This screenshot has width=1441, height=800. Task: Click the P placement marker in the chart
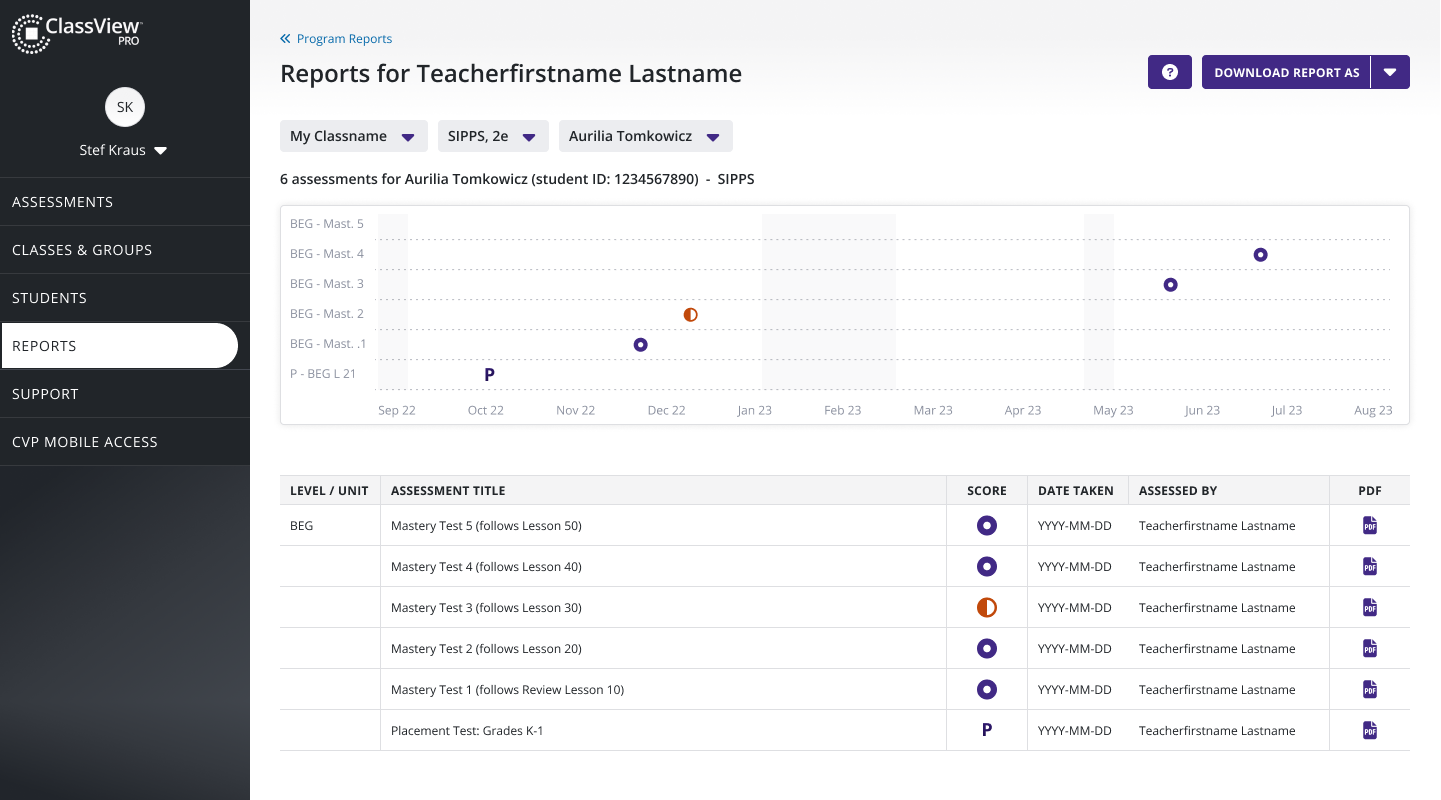tap(489, 373)
